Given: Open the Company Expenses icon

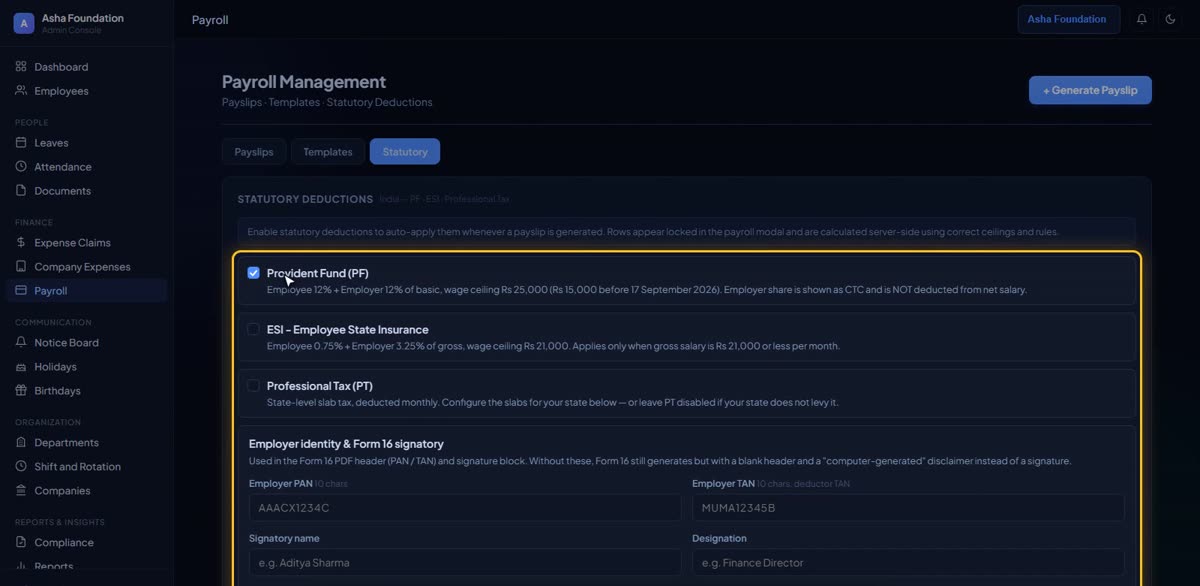Looking at the screenshot, I should (21, 267).
